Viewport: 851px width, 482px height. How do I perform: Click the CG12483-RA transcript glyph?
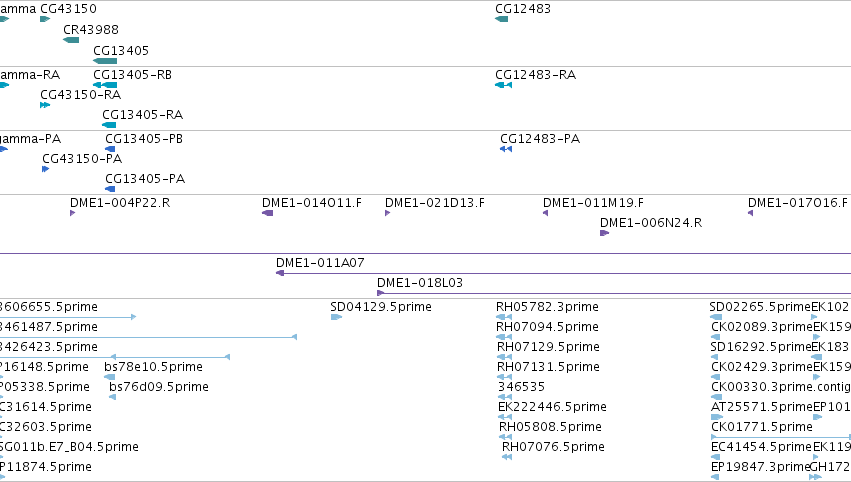coord(504,85)
